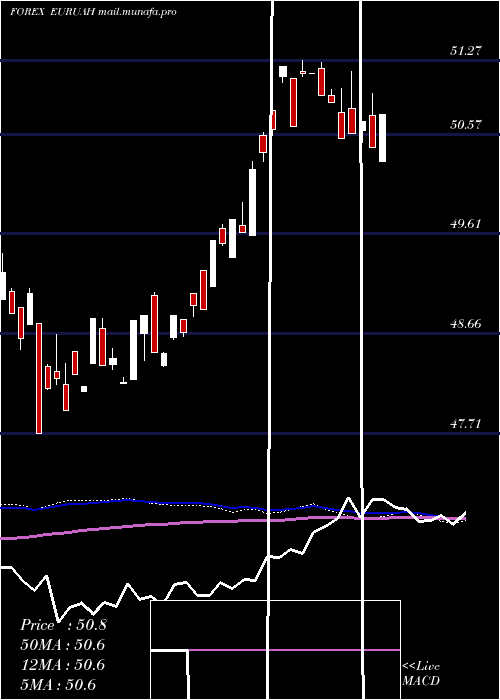
Task: Click the '12MA : 50.6' readout
Action: click(x=63, y=665)
